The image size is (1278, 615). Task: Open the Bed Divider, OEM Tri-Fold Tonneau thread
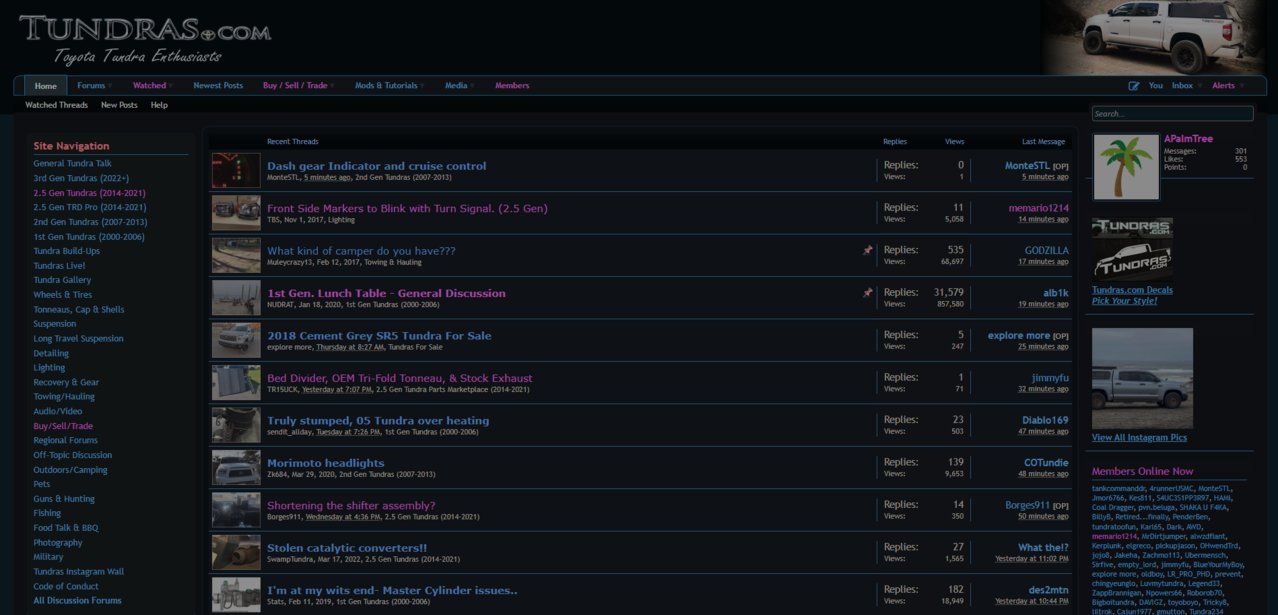(400, 378)
